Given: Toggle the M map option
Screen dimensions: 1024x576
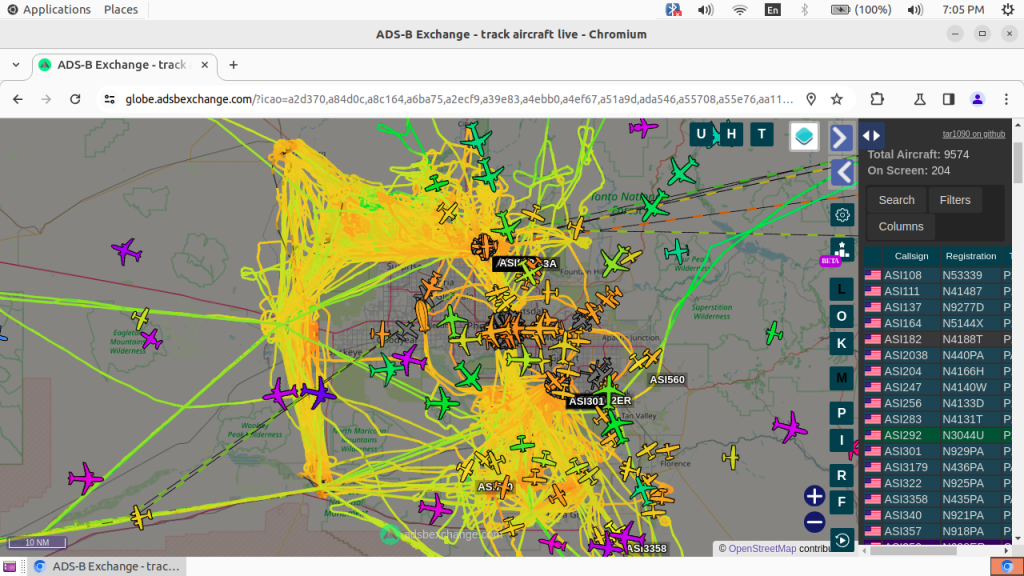Looking at the screenshot, I should coord(841,378).
